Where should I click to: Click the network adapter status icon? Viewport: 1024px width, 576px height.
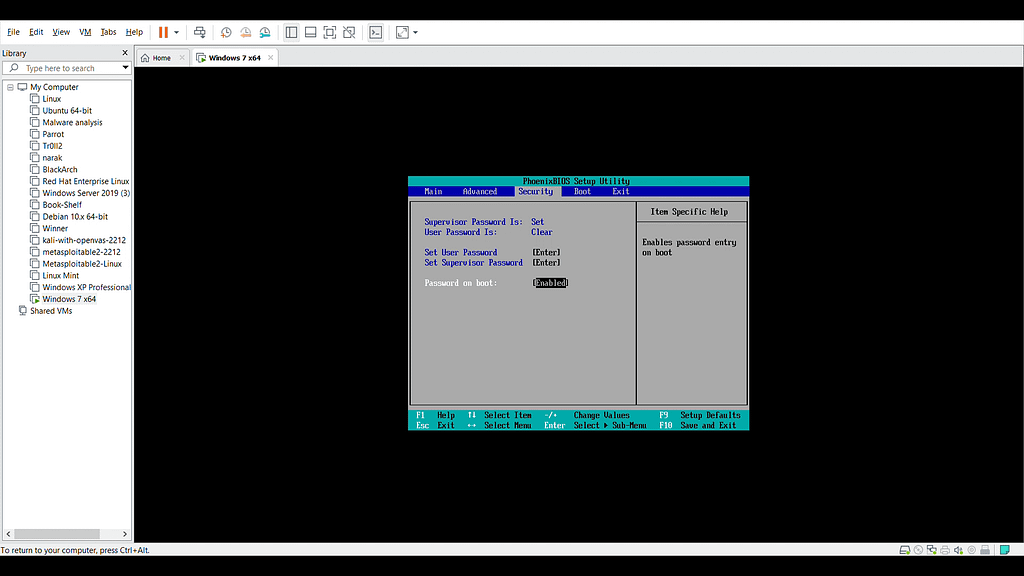pyautogui.click(x=931, y=550)
